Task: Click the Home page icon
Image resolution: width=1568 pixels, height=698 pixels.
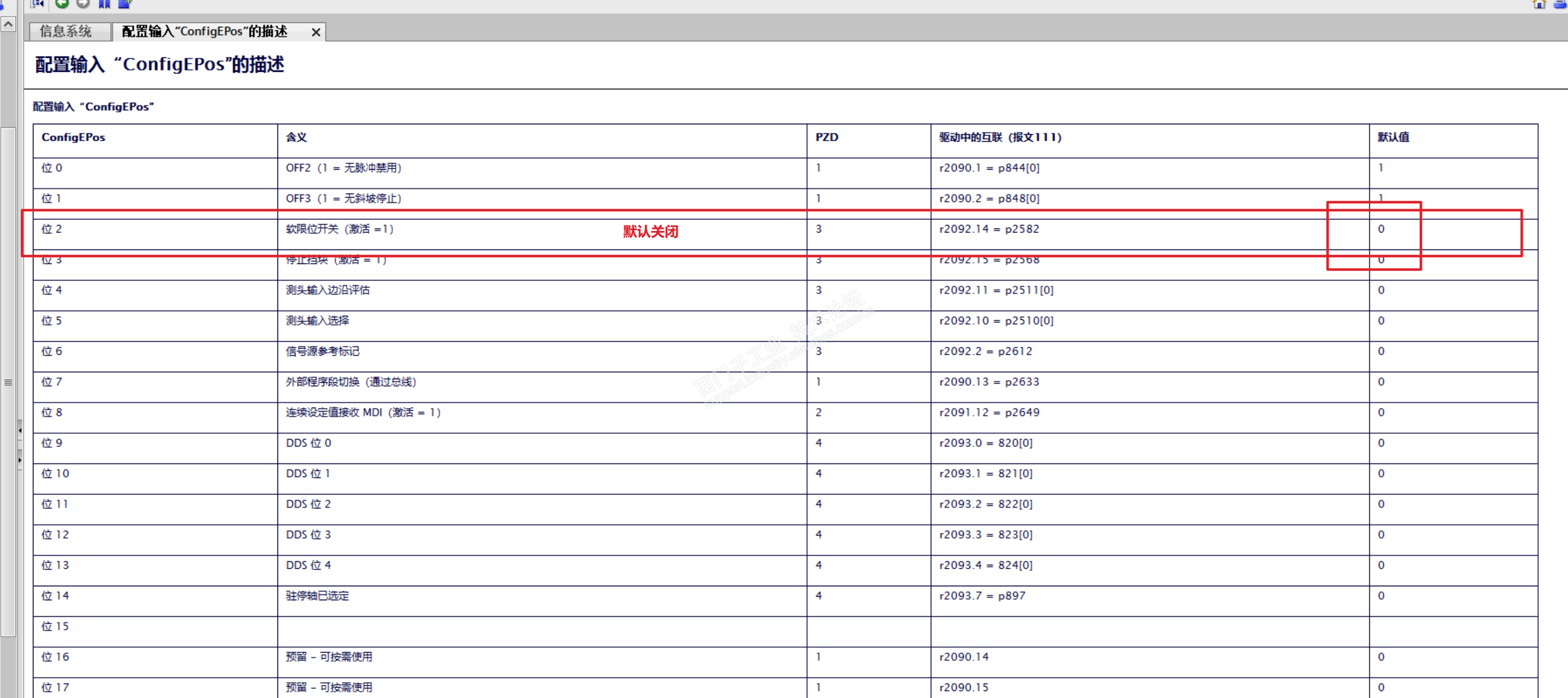Action: [1539, 3]
